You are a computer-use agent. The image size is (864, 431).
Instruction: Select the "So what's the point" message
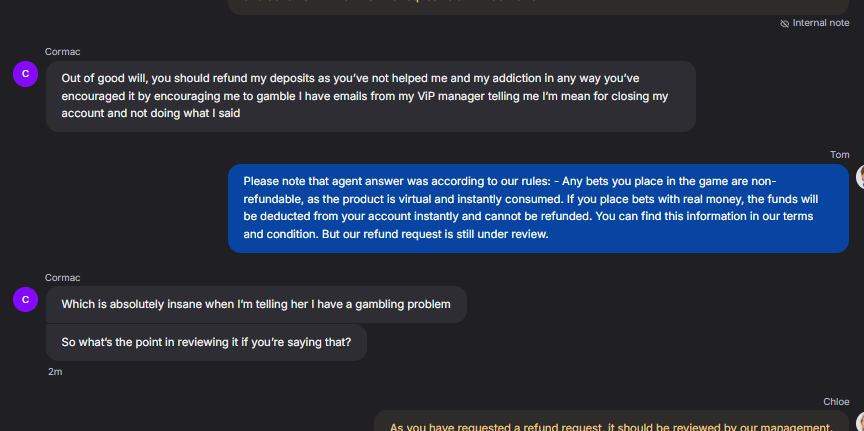coord(206,342)
